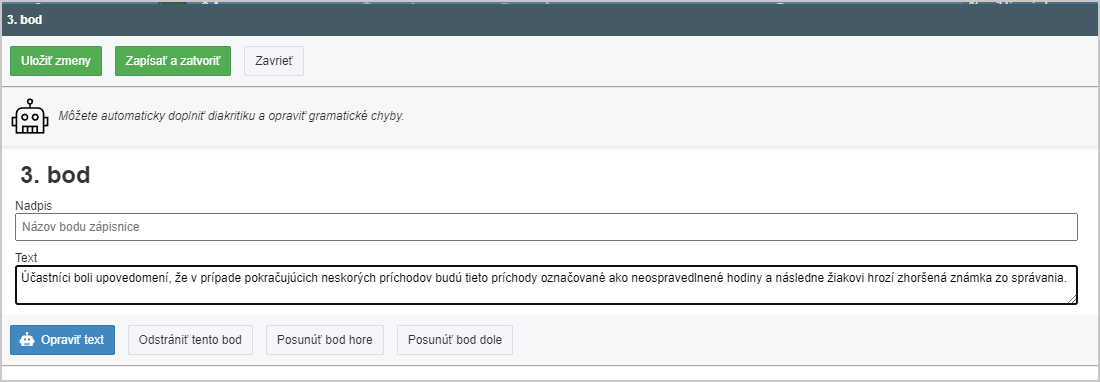Click the textarea resize handle corner
Viewport: 1100px width, 382px height.
[x=1071, y=299]
